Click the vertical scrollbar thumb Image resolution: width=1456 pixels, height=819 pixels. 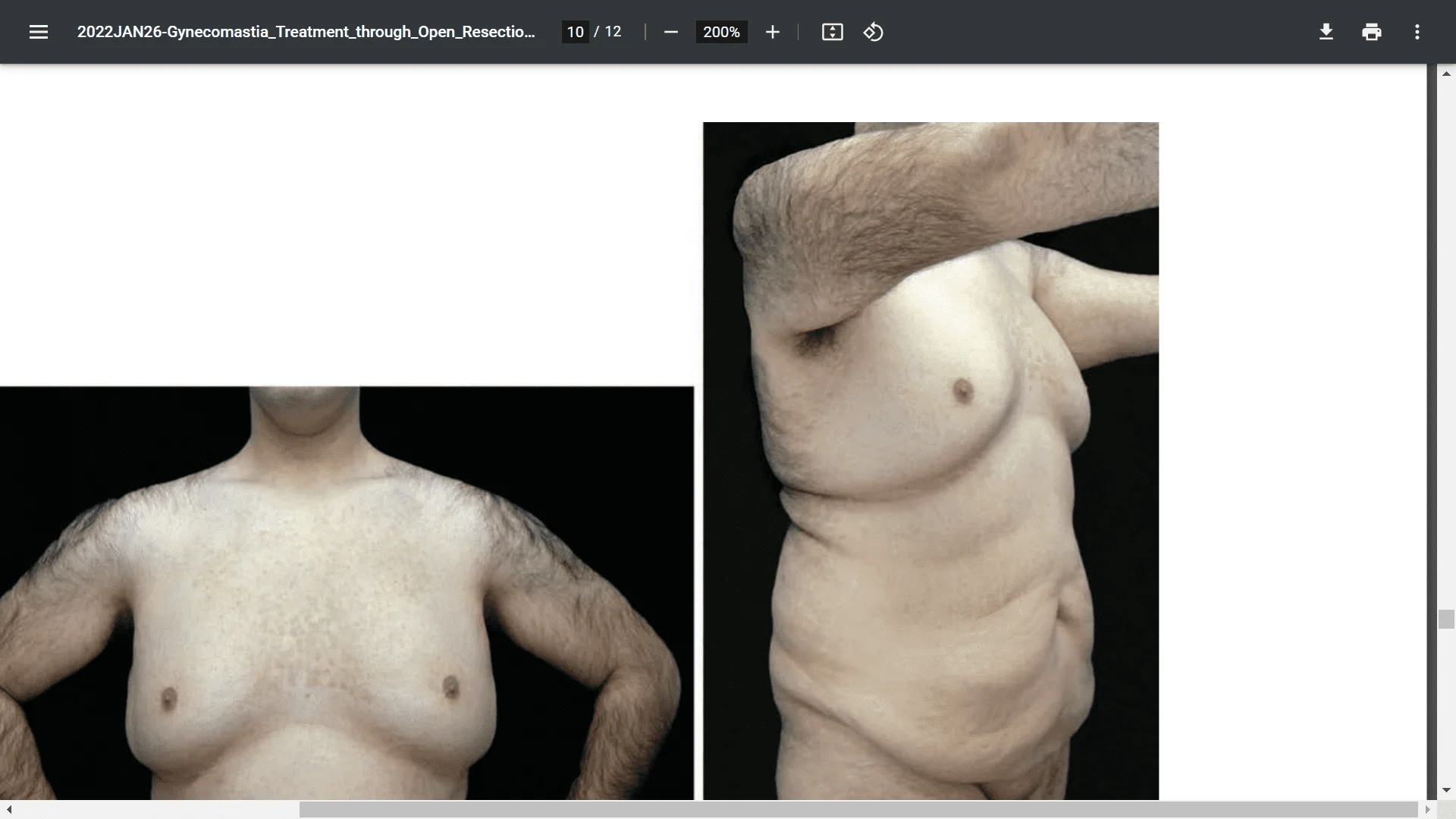point(1446,619)
